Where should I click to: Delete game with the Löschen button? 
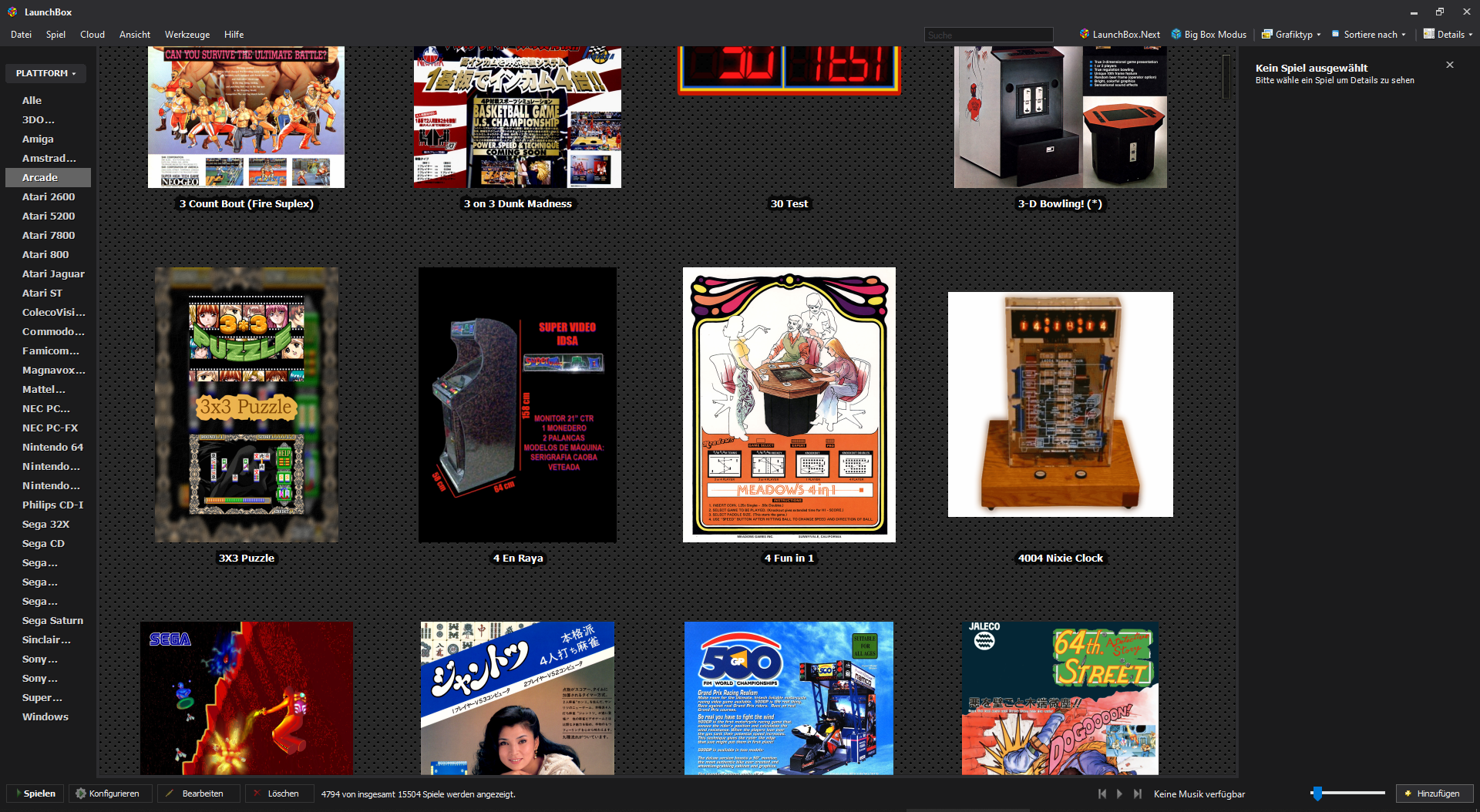(277, 794)
